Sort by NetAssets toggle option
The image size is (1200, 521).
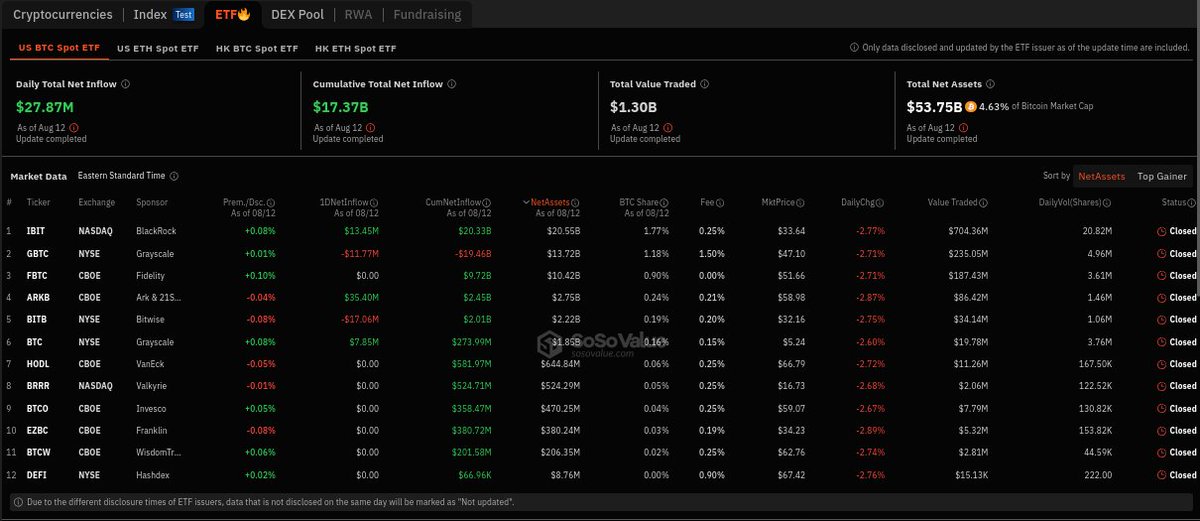pyautogui.click(x=1101, y=176)
